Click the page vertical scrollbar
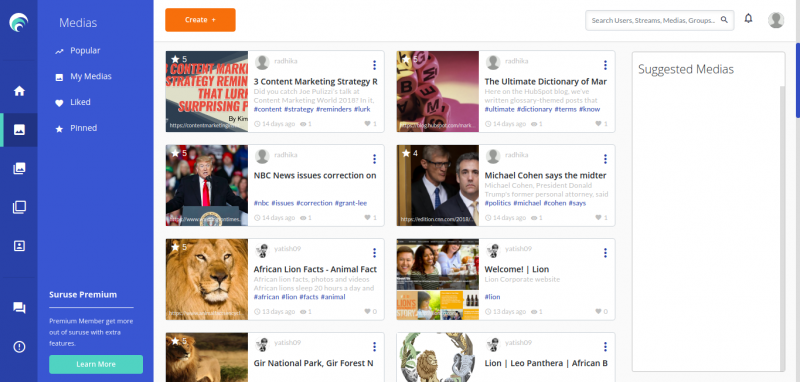The height and width of the screenshot is (382, 800). [797, 80]
